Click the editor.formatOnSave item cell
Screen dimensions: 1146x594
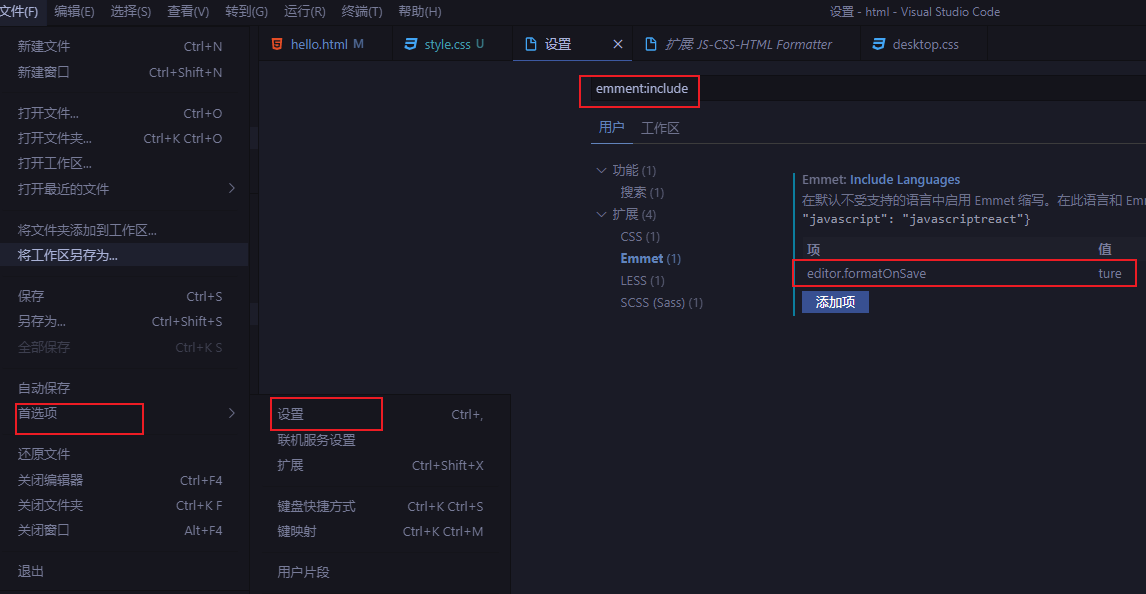[866, 273]
